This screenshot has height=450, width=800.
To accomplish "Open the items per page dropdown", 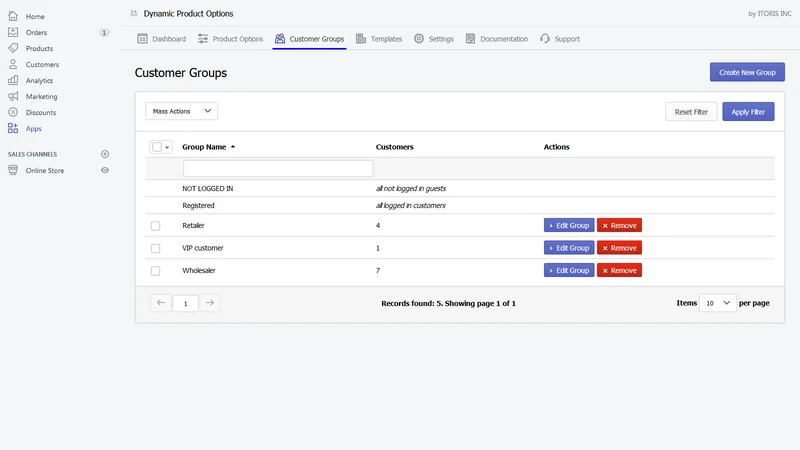I will tap(717, 303).
